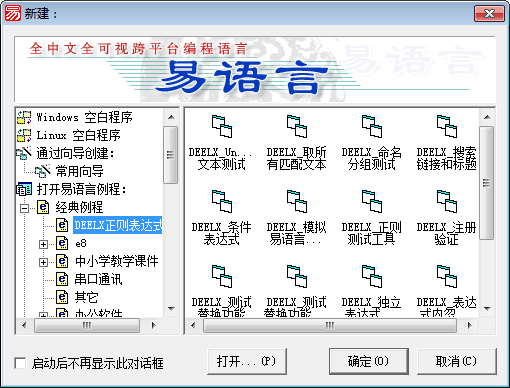The image size is (510, 388).
Task: Select the DEELX_注册验证 example icon
Action: tap(447, 201)
